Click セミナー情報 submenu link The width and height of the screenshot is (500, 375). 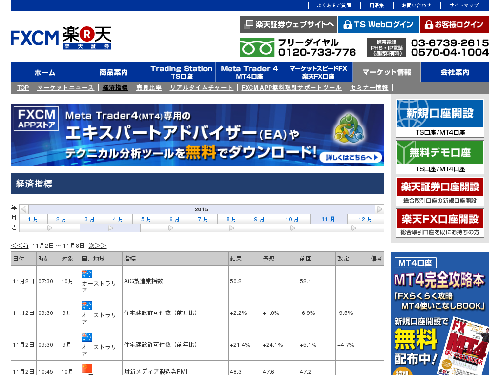click(x=369, y=88)
